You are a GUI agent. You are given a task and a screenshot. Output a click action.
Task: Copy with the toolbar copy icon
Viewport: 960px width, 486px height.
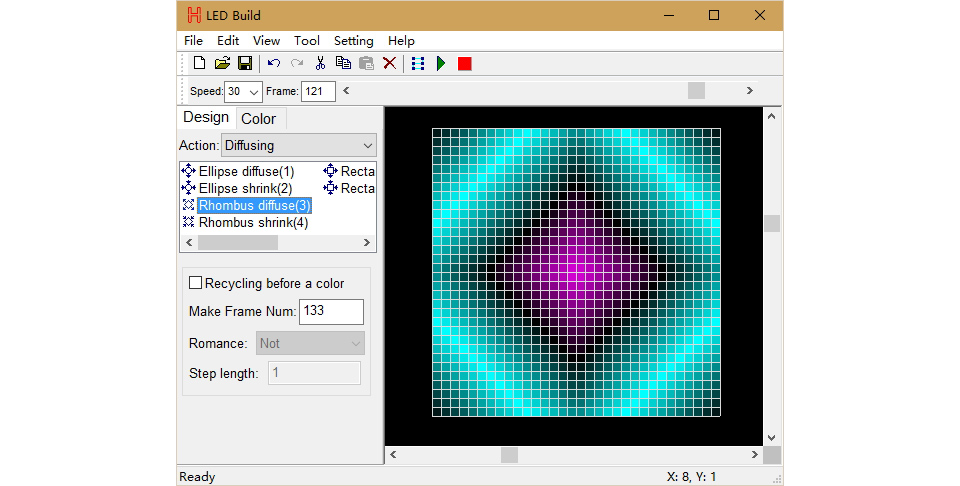[343, 63]
